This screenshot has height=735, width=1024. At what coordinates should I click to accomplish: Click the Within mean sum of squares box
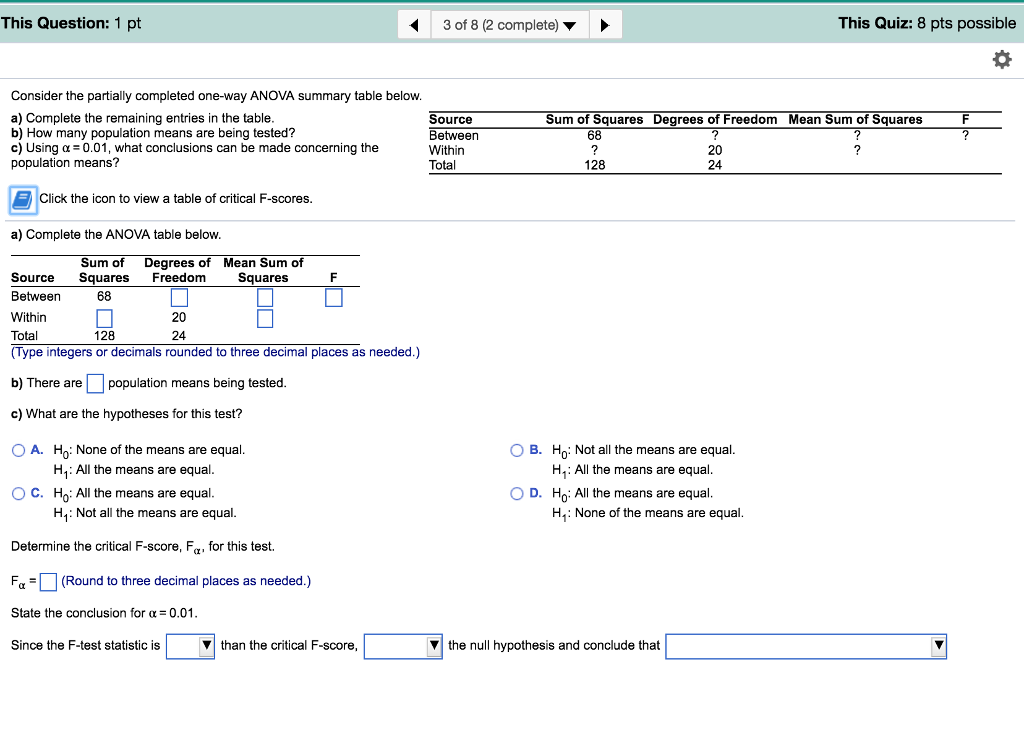pos(264,319)
